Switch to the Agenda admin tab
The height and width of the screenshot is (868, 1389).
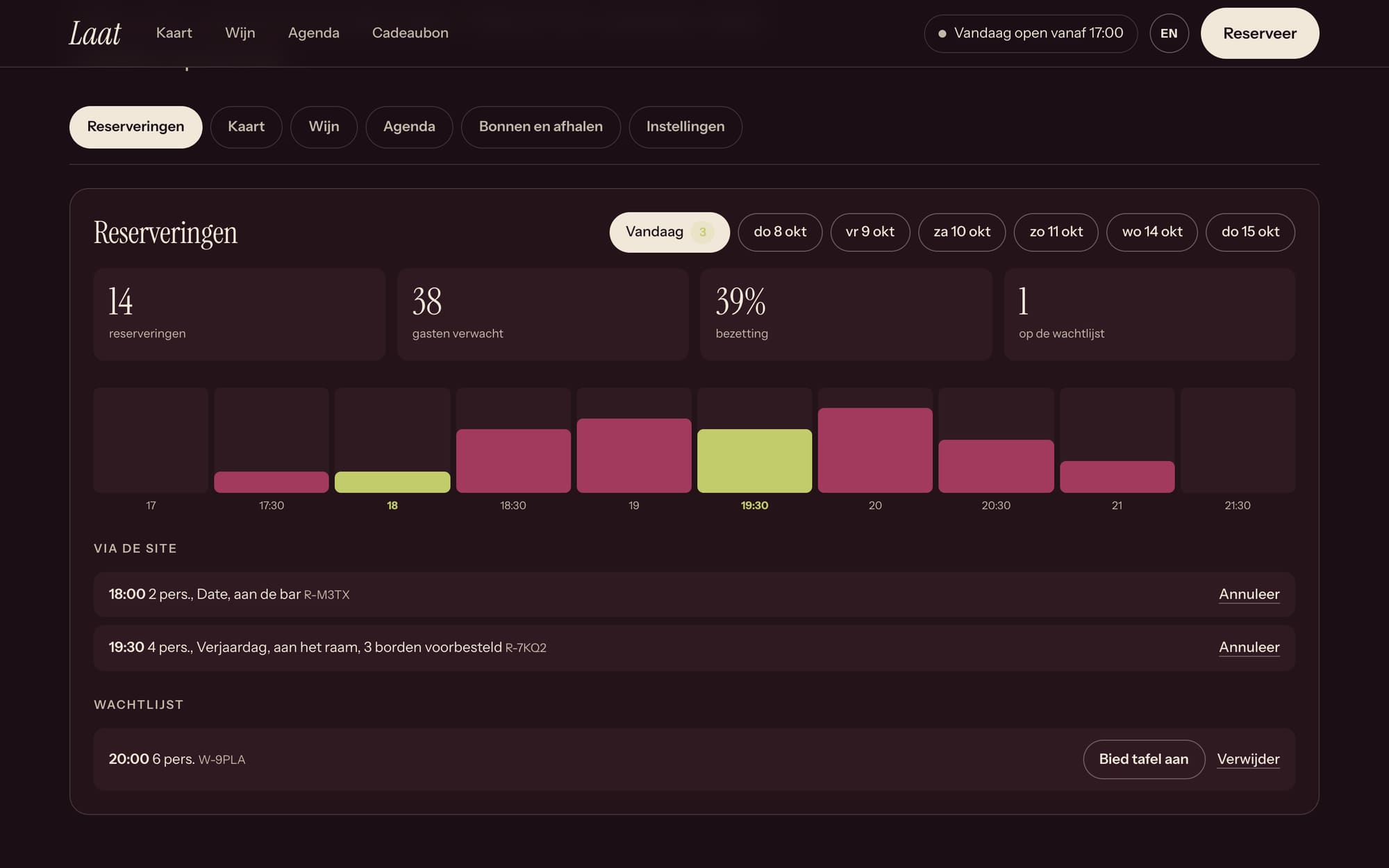[409, 126]
